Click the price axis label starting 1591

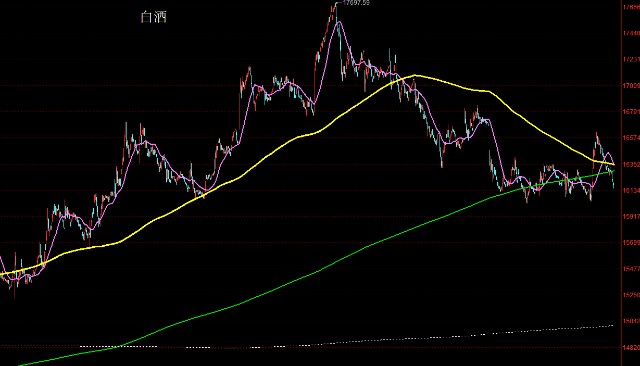click(631, 217)
